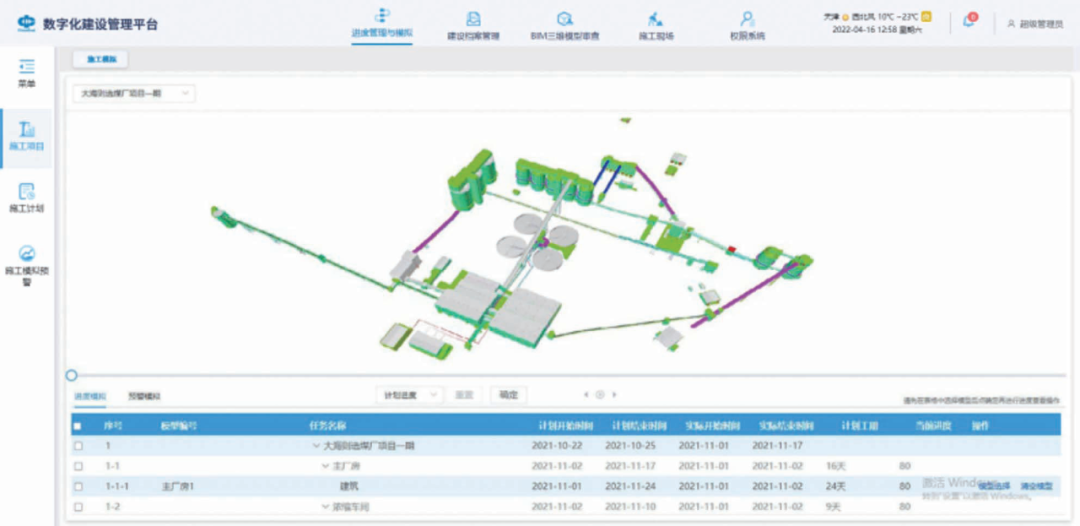Collapse the 大海则选煤厂项目一期 tree row
Image resolution: width=1080 pixels, height=526 pixels.
click(x=317, y=446)
